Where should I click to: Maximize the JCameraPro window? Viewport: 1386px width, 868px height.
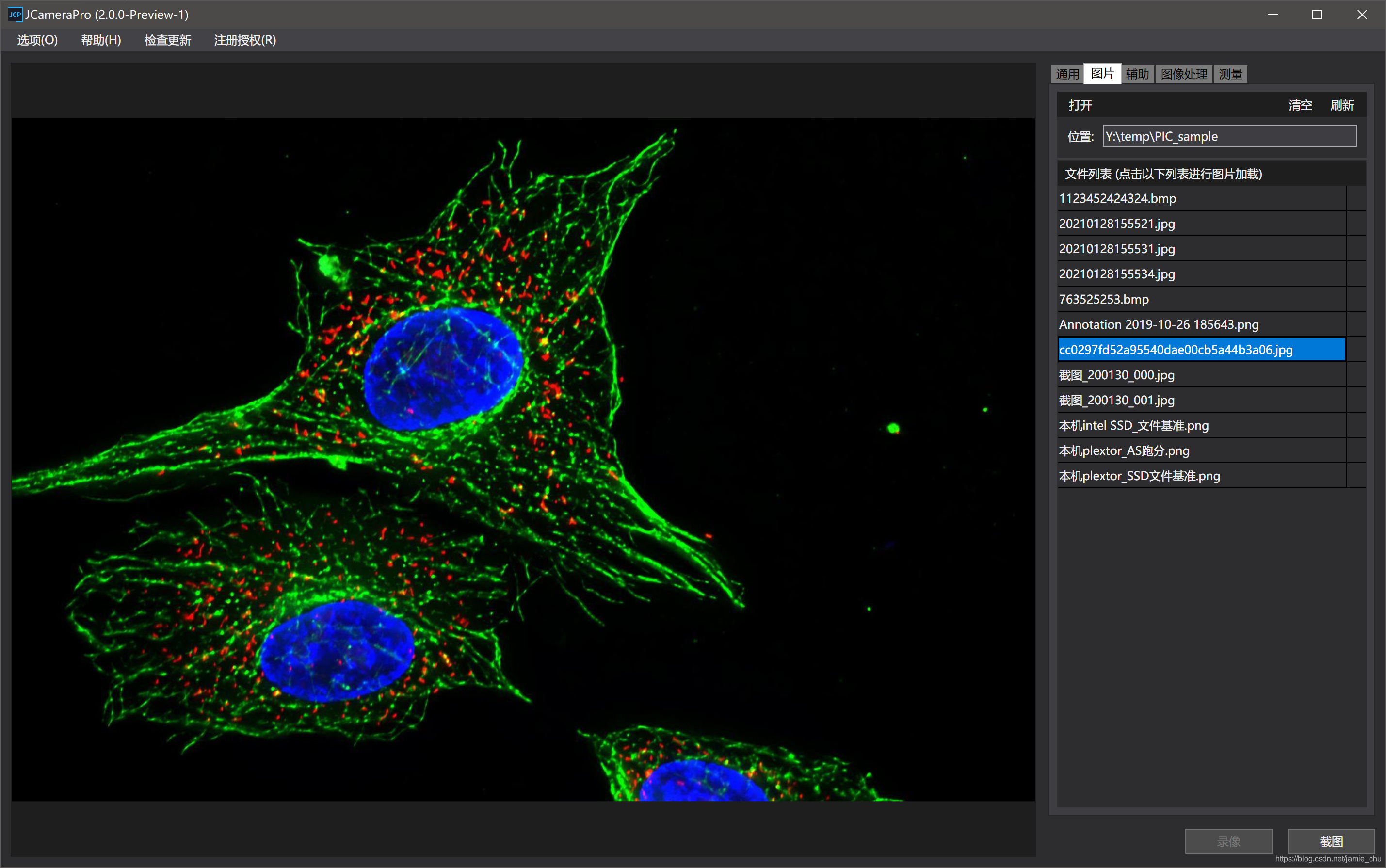coord(1317,15)
